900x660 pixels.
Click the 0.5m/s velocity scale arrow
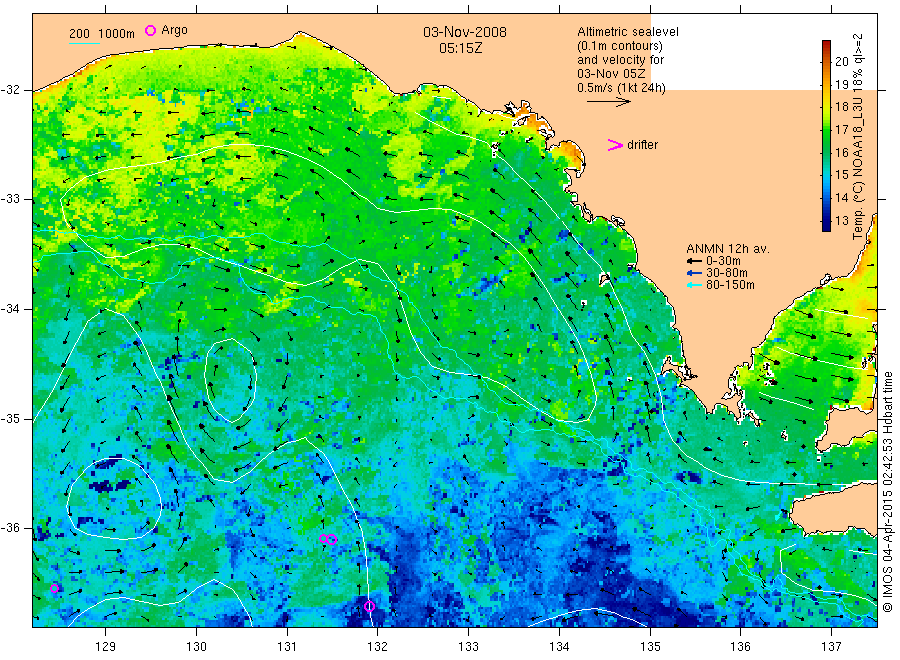click(x=608, y=102)
